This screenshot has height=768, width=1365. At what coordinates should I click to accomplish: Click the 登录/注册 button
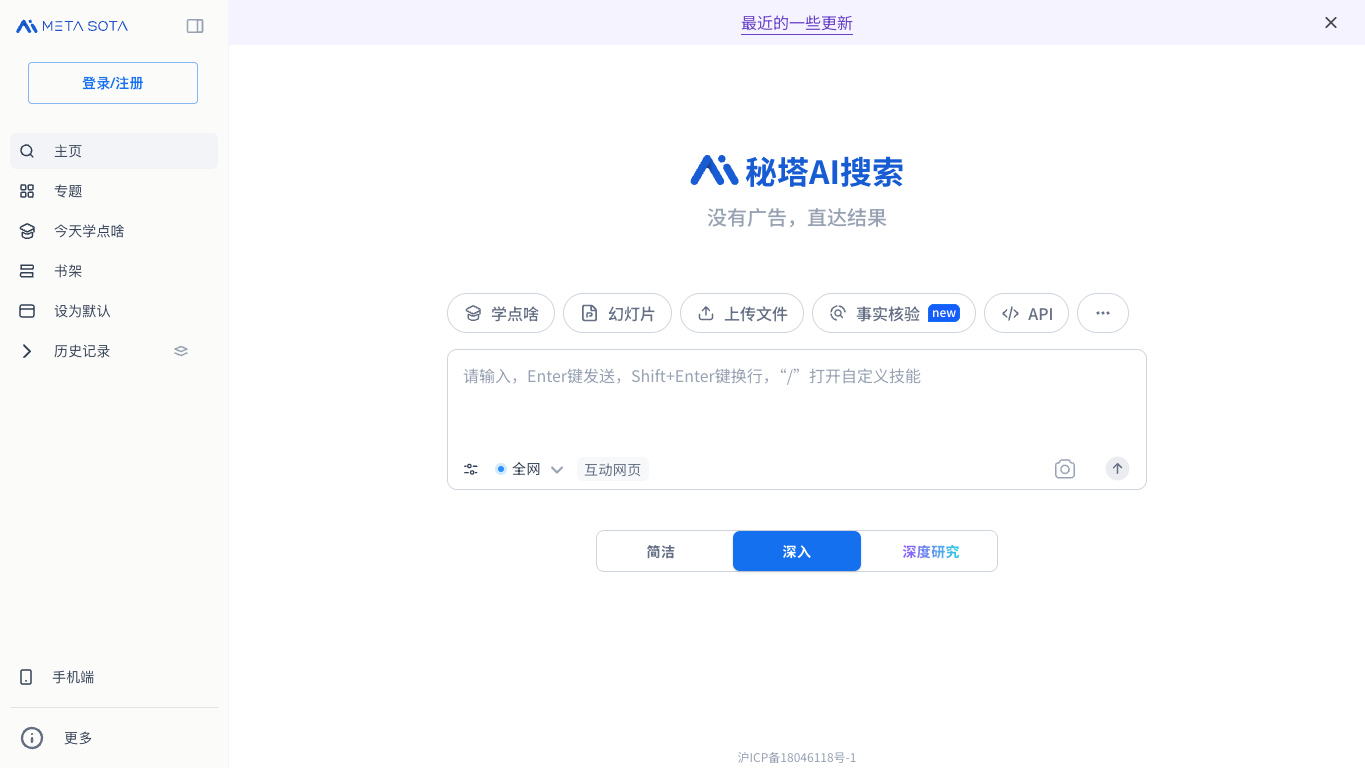[113, 83]
